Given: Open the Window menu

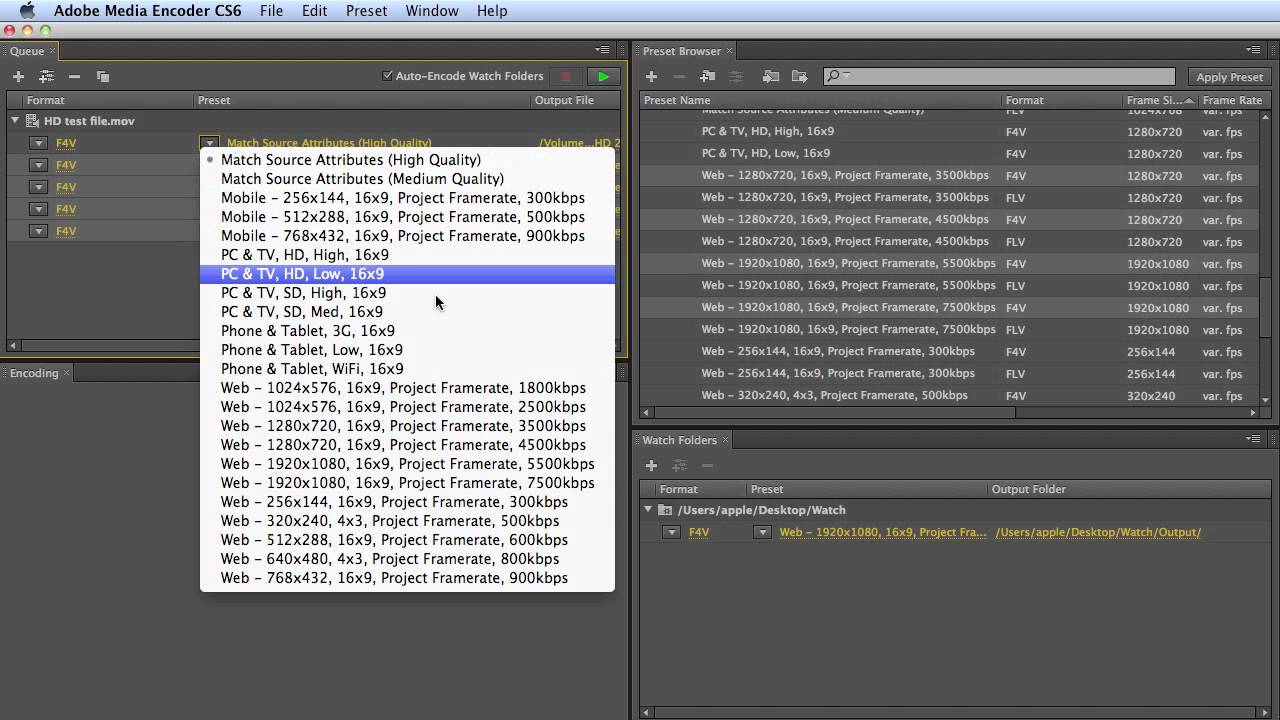Looking at the screenshot, I should 432,11.
